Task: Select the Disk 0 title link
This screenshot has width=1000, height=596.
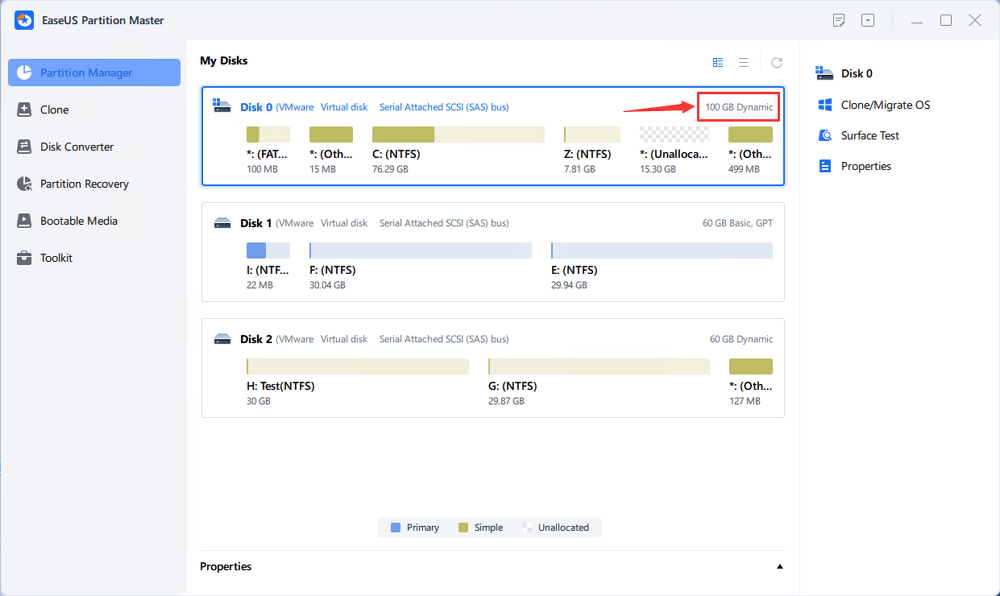Action: tap(256, 107)
